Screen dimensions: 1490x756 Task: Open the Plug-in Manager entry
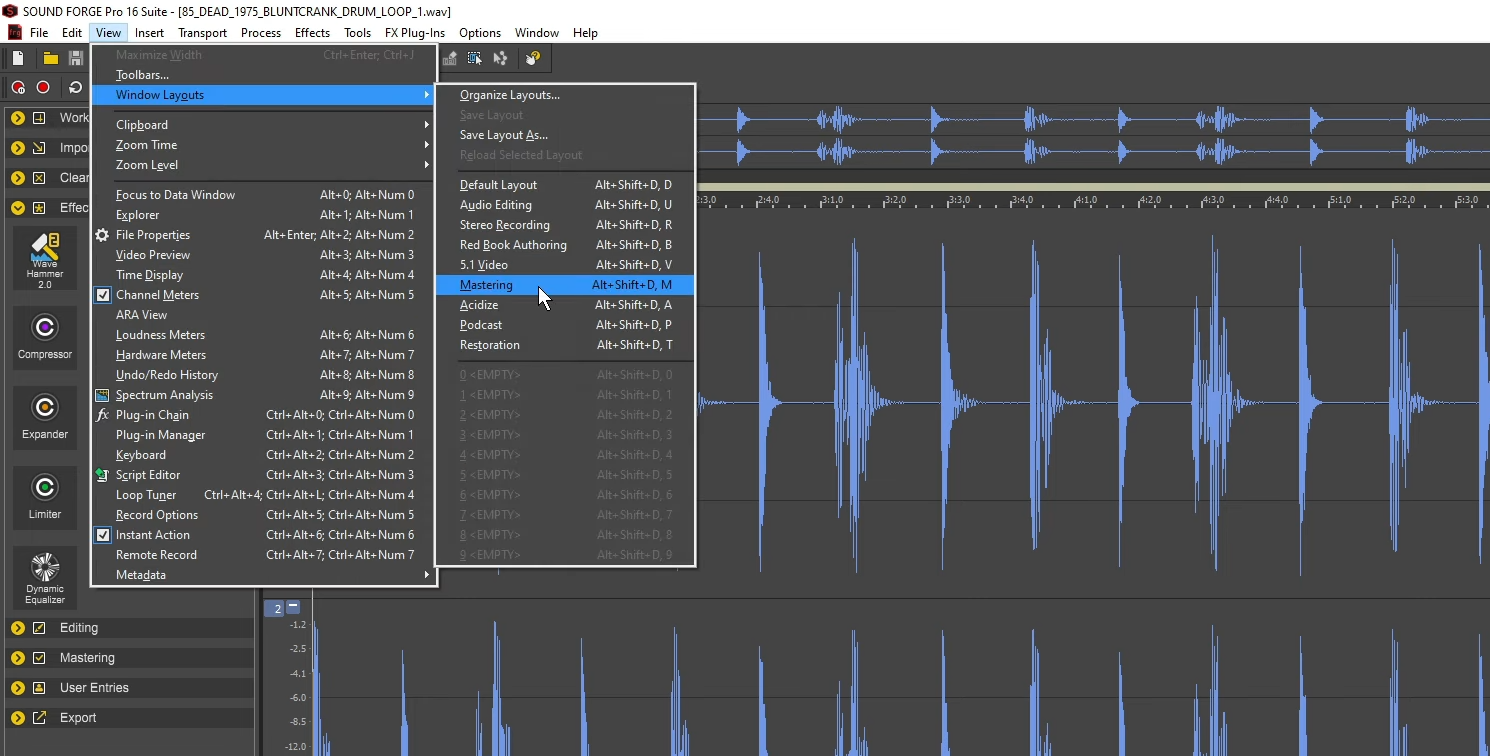[x=264, y=435]
